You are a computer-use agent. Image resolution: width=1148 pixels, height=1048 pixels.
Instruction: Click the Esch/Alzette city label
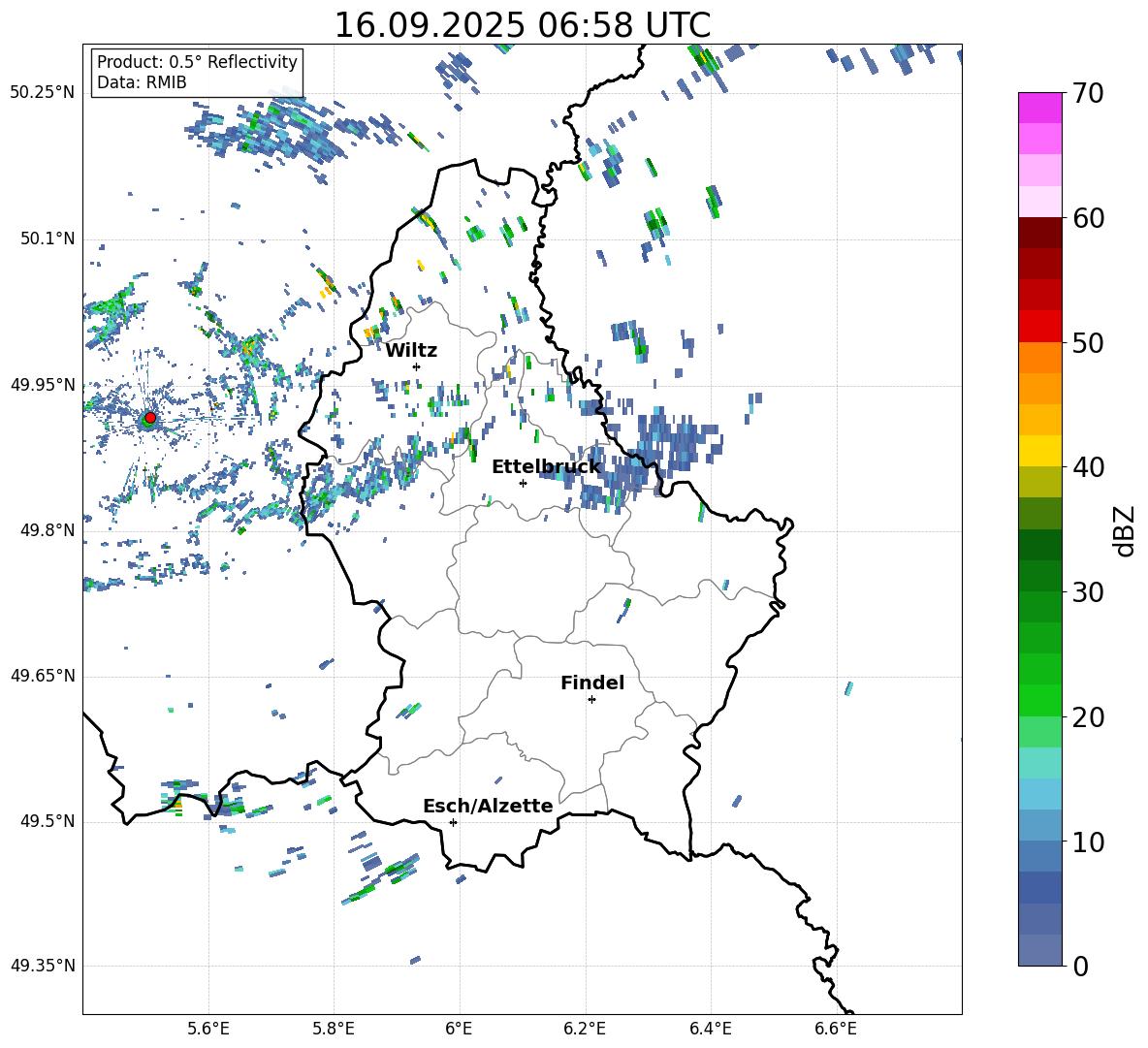click(x=489, y=806)
